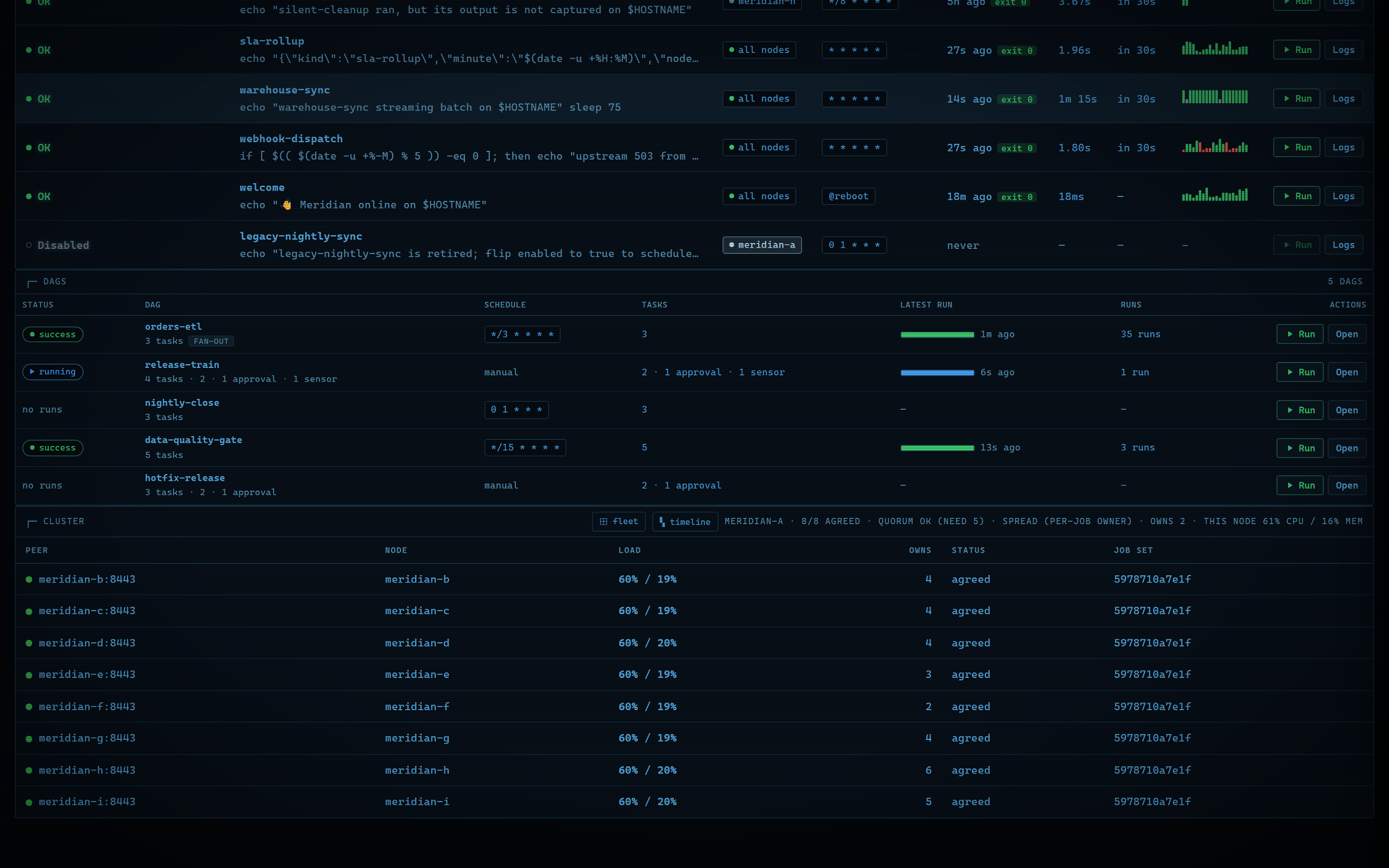Select peer meridian-c:8443
This screenshot has height=868, width=1389.
[x=87, y=611]
